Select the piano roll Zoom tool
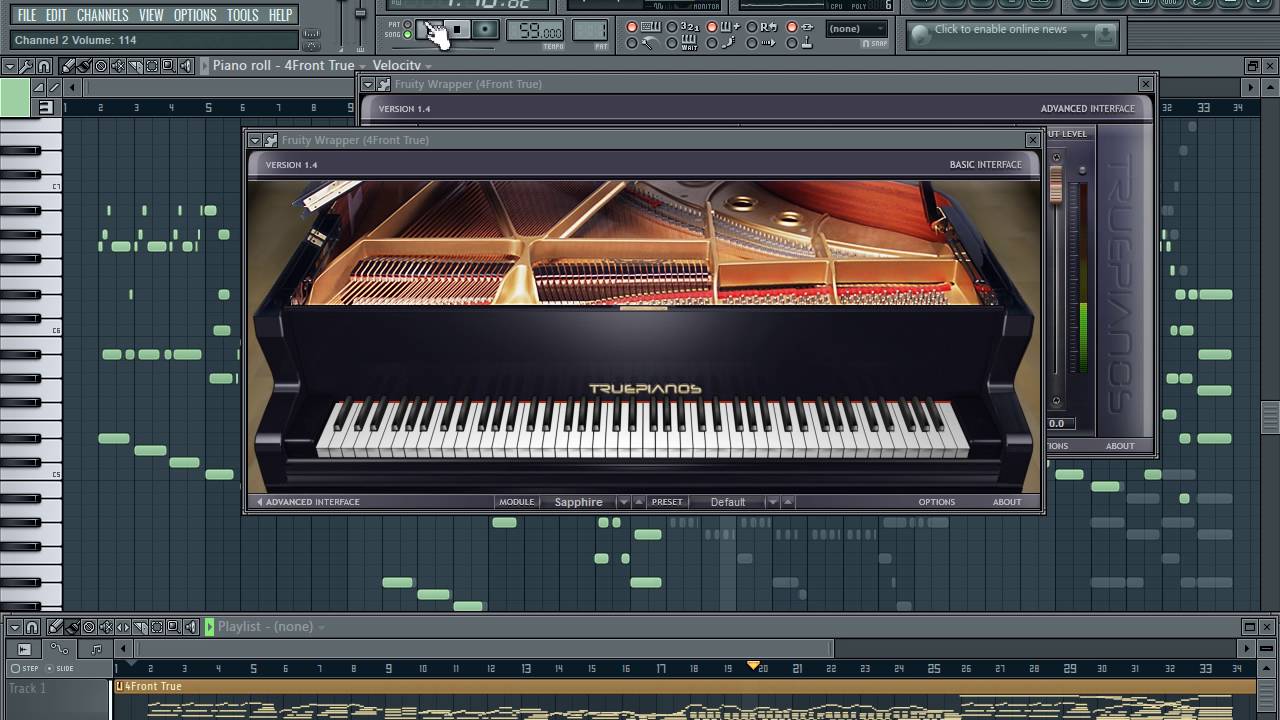Image resolution: width=1280 pixels, height=720 pixels. 168,66
